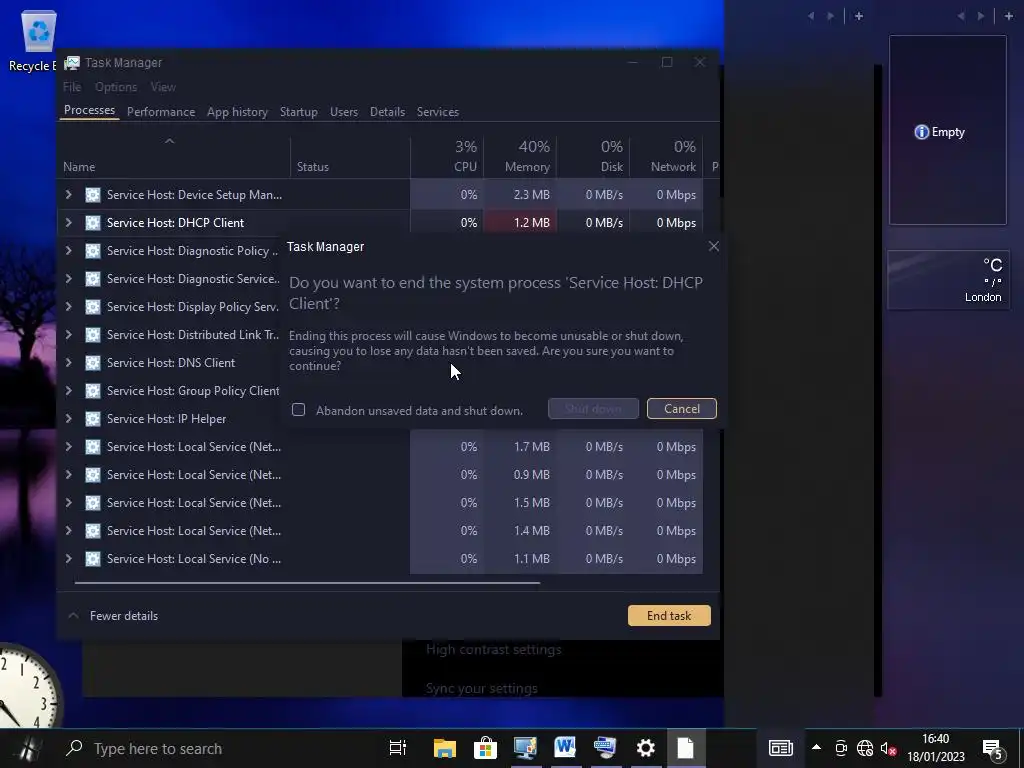Show hidden system tray icons
The height and width of the screenshot is (768, 1024).
(x=816, y=747)
